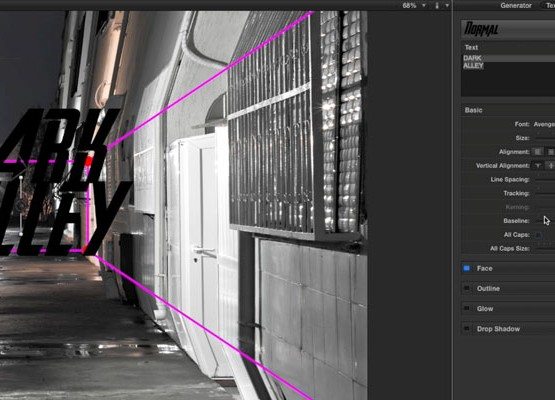555x400 pixels.
Task: Enable the Outline checkbox
Action: (467, 288)
